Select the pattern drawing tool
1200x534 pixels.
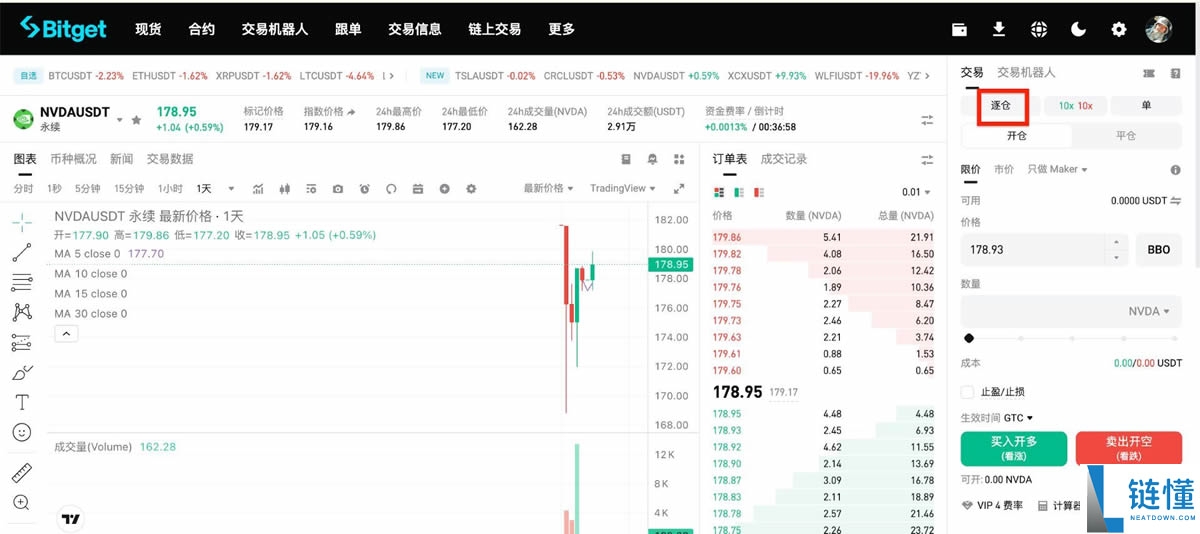click(x=21, y=312)
